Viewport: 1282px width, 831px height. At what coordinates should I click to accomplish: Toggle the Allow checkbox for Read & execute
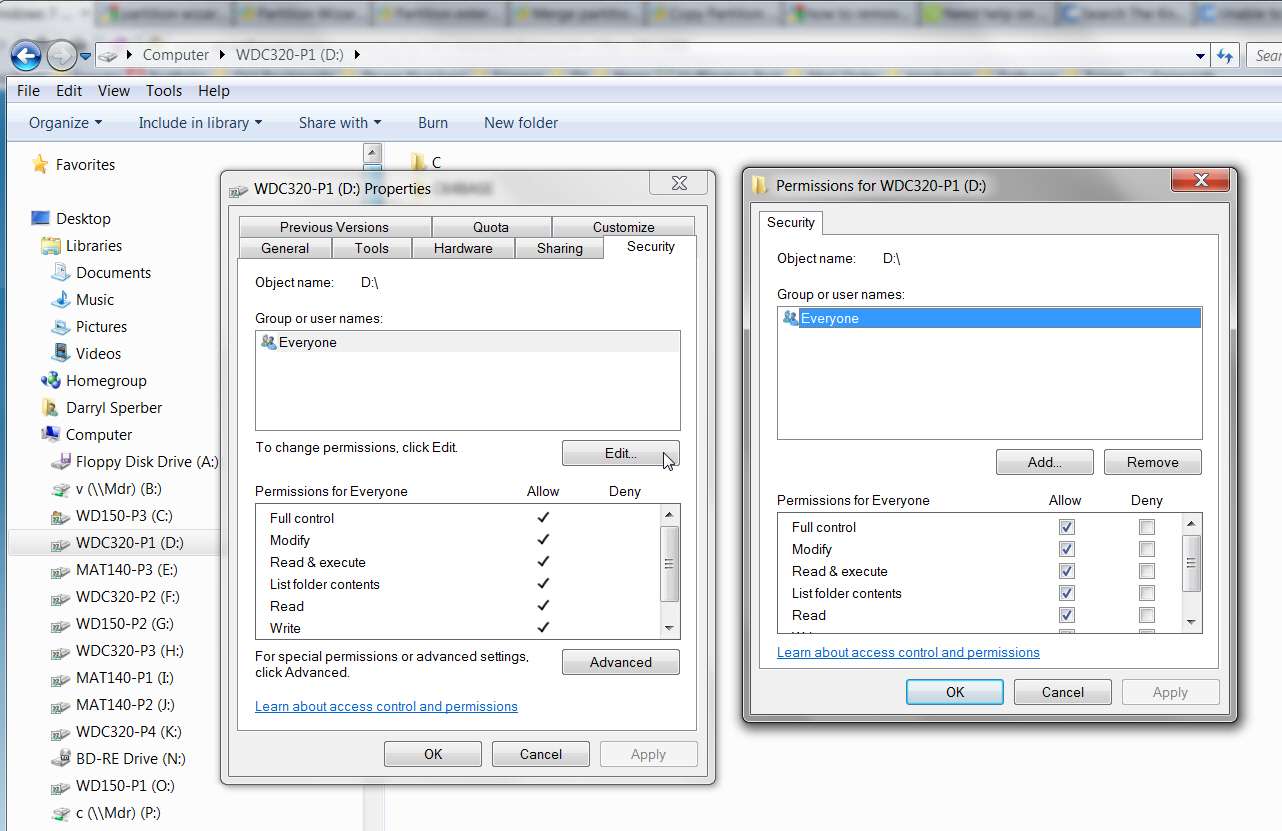pos(1067,571)
